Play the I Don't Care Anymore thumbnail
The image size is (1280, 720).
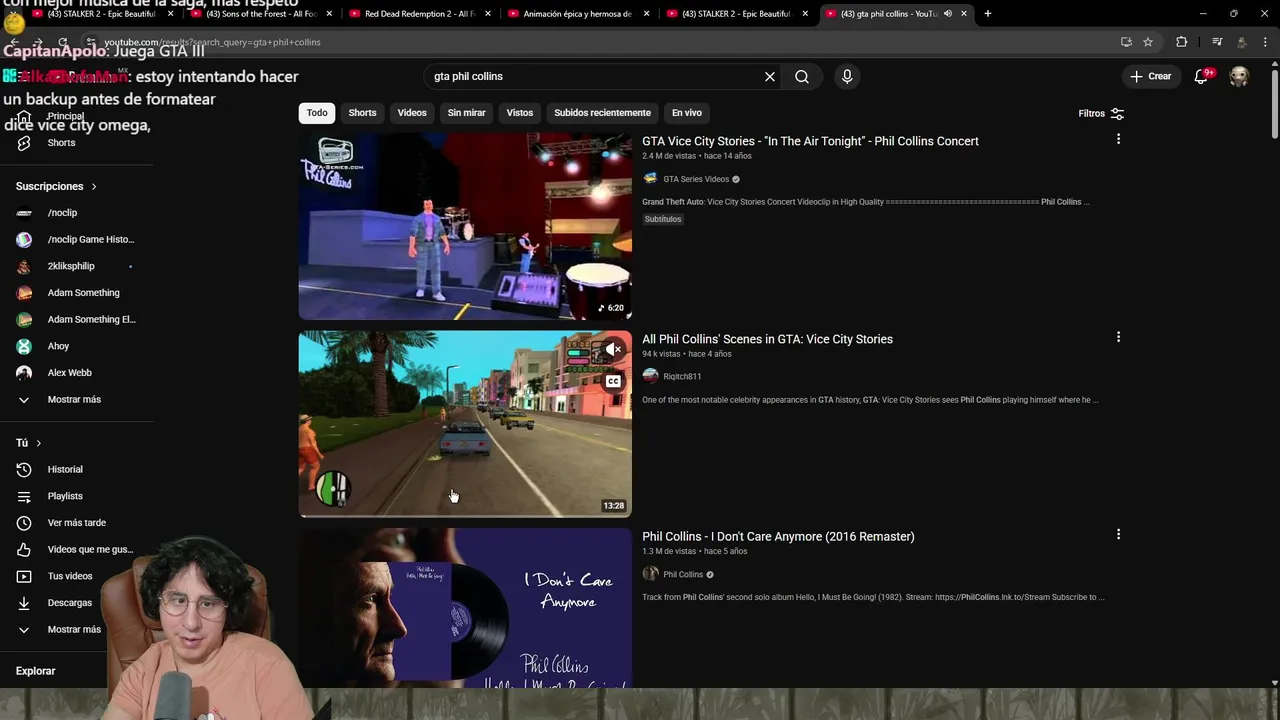point(465,608)
